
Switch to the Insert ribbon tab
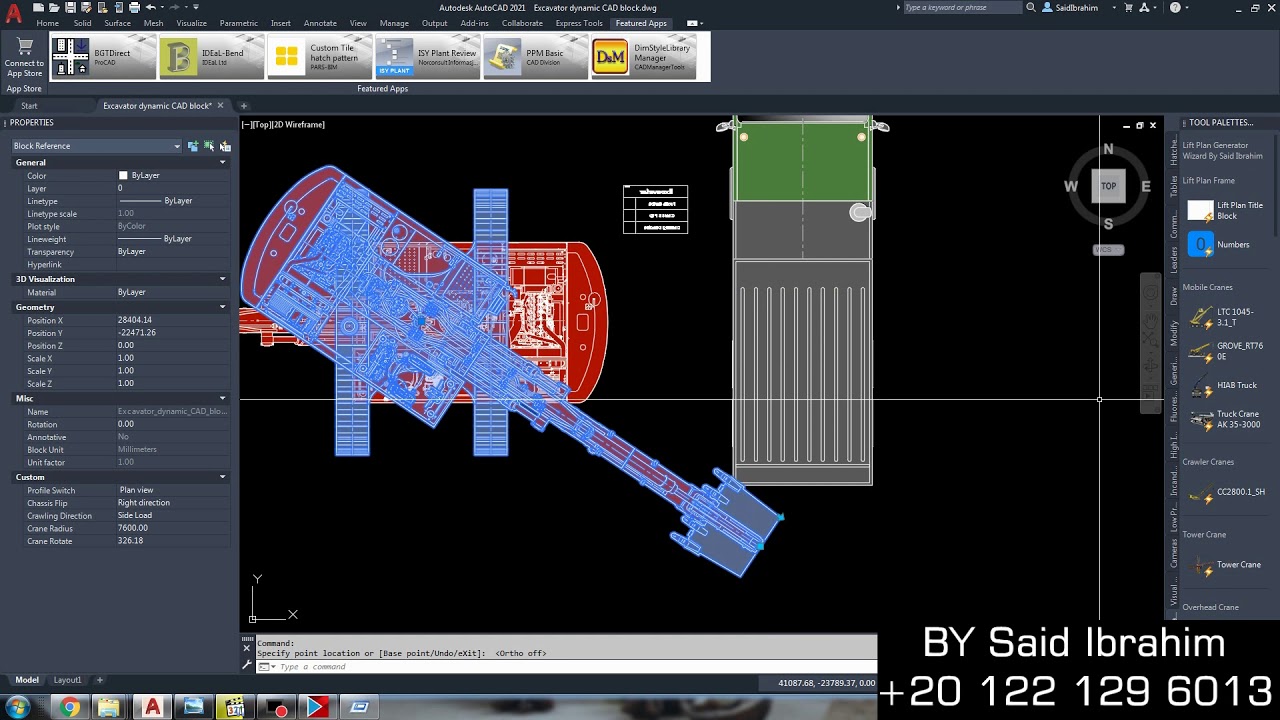(280, 23)
